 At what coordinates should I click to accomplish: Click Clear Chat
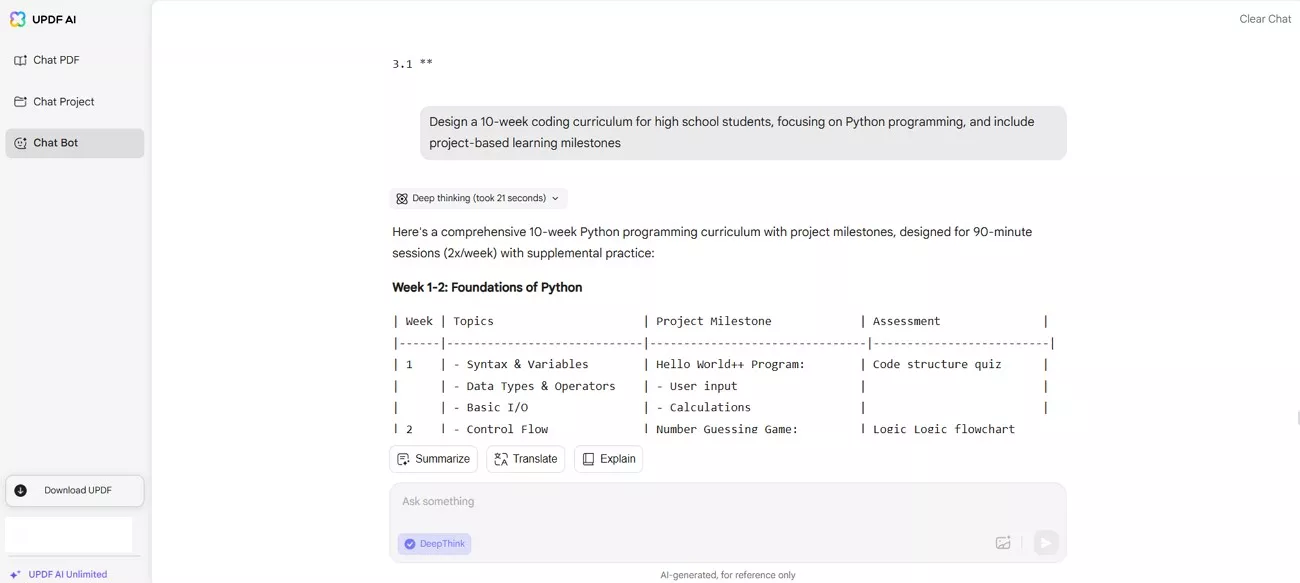tap(1264, 18)
